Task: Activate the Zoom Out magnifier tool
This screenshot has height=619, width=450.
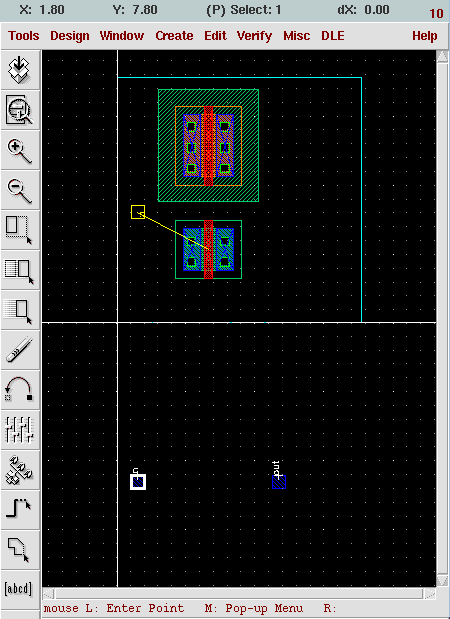Action: click(19, 191)
